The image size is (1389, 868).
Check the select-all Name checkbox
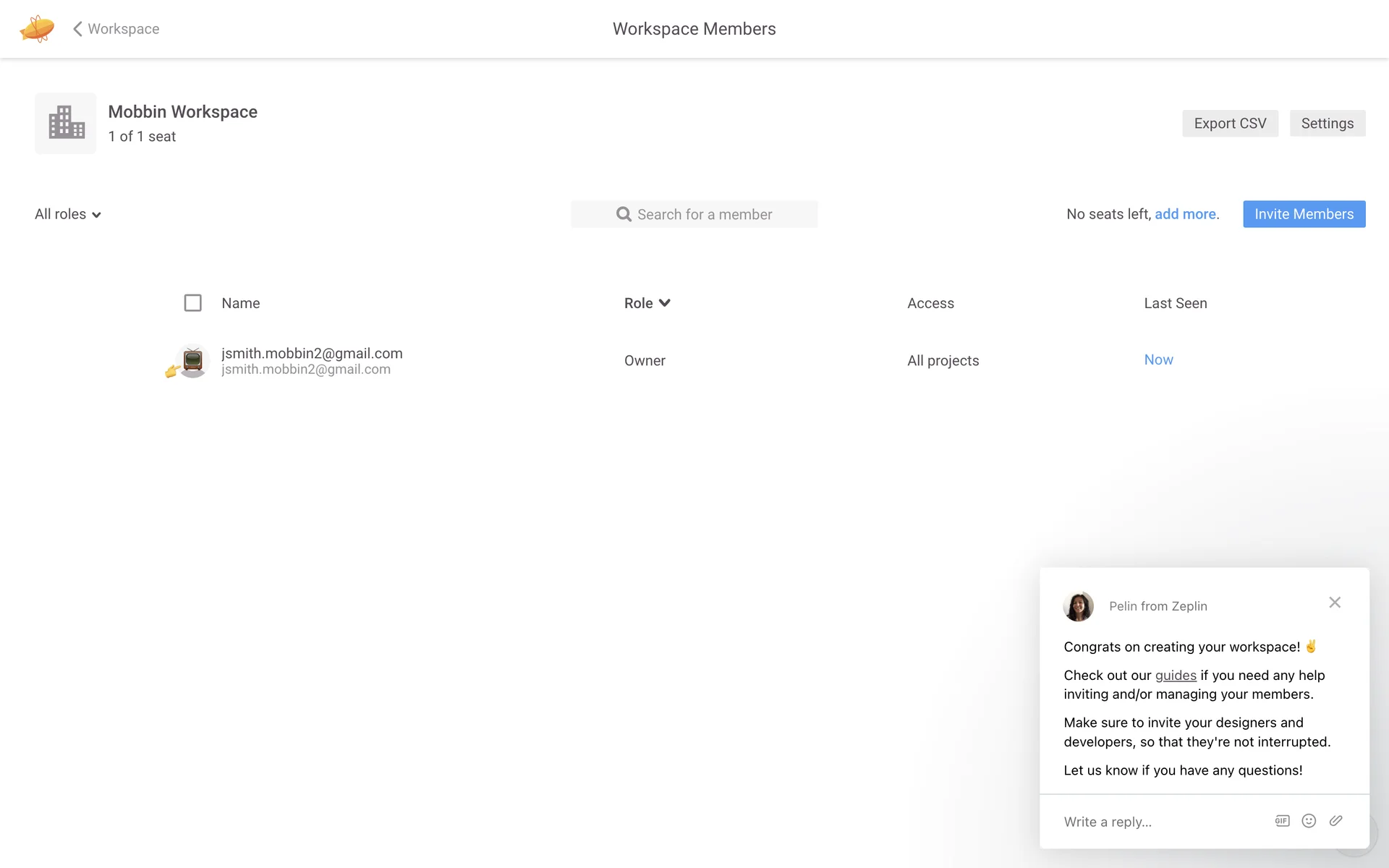click(x=192, y=303)
